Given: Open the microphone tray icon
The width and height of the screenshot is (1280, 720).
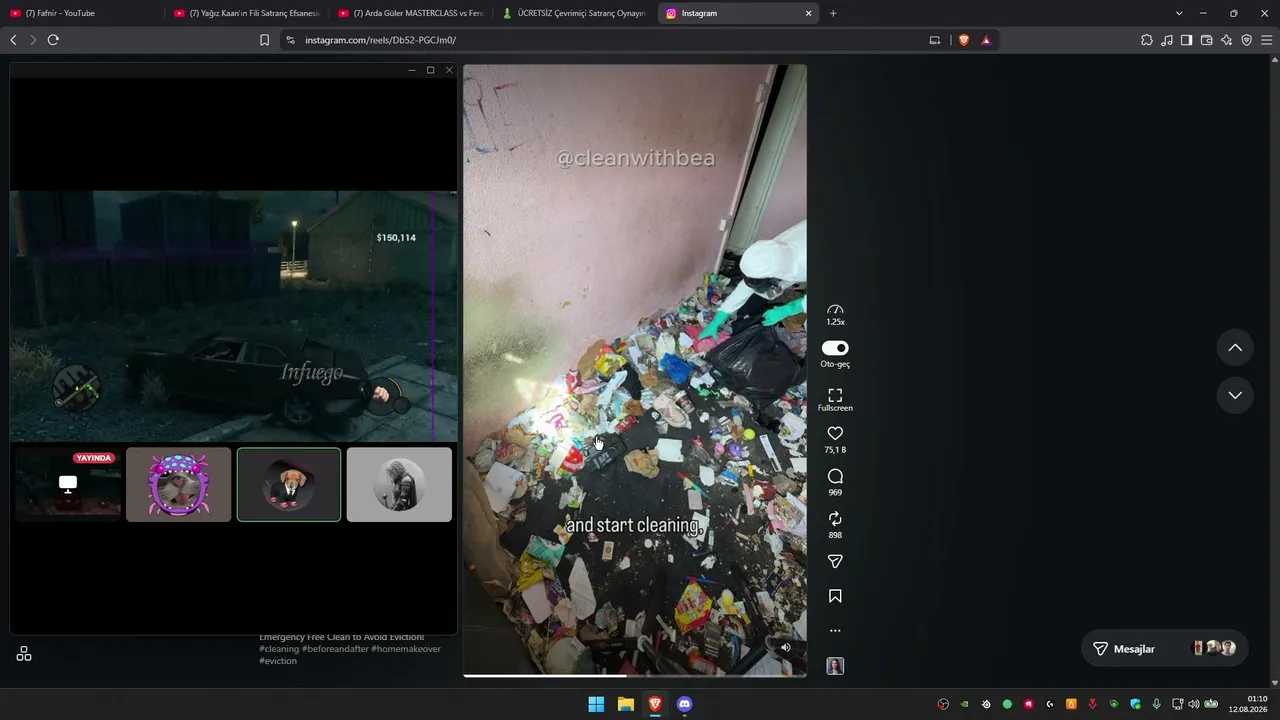Looking at the screenshot, I should [x=1157, y=704].
